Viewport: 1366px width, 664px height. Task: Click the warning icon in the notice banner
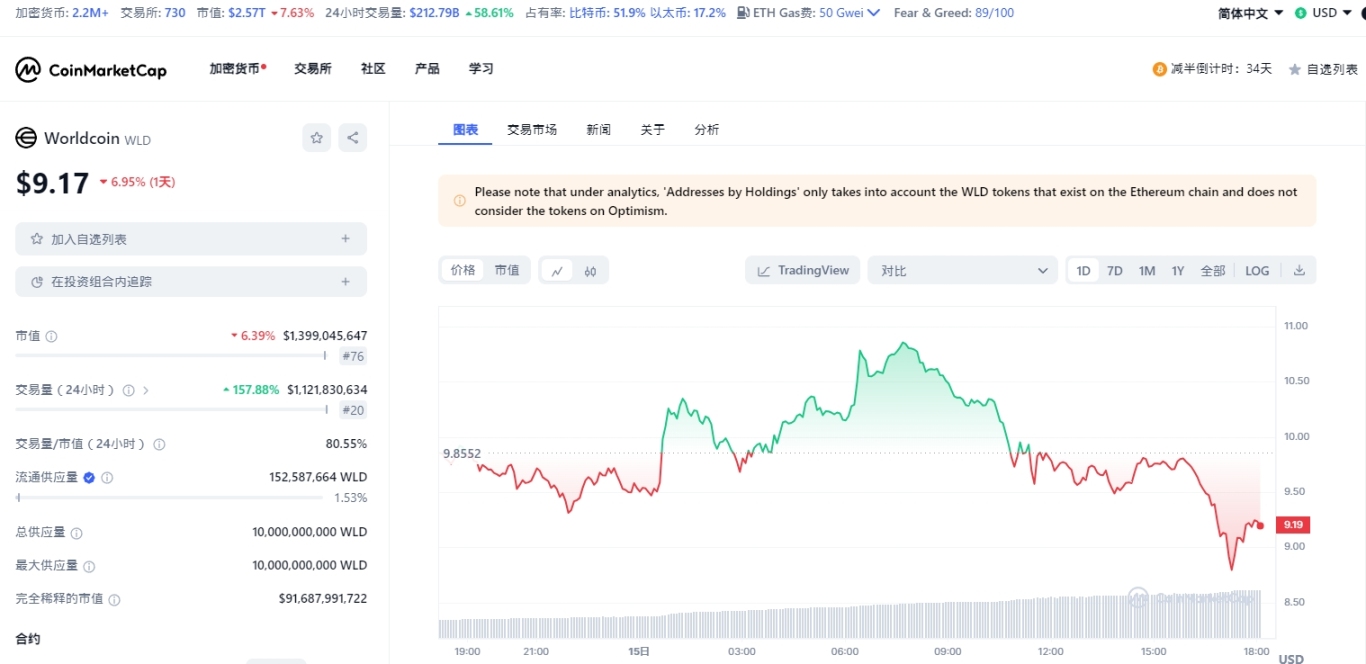click(x=460, y=201)
